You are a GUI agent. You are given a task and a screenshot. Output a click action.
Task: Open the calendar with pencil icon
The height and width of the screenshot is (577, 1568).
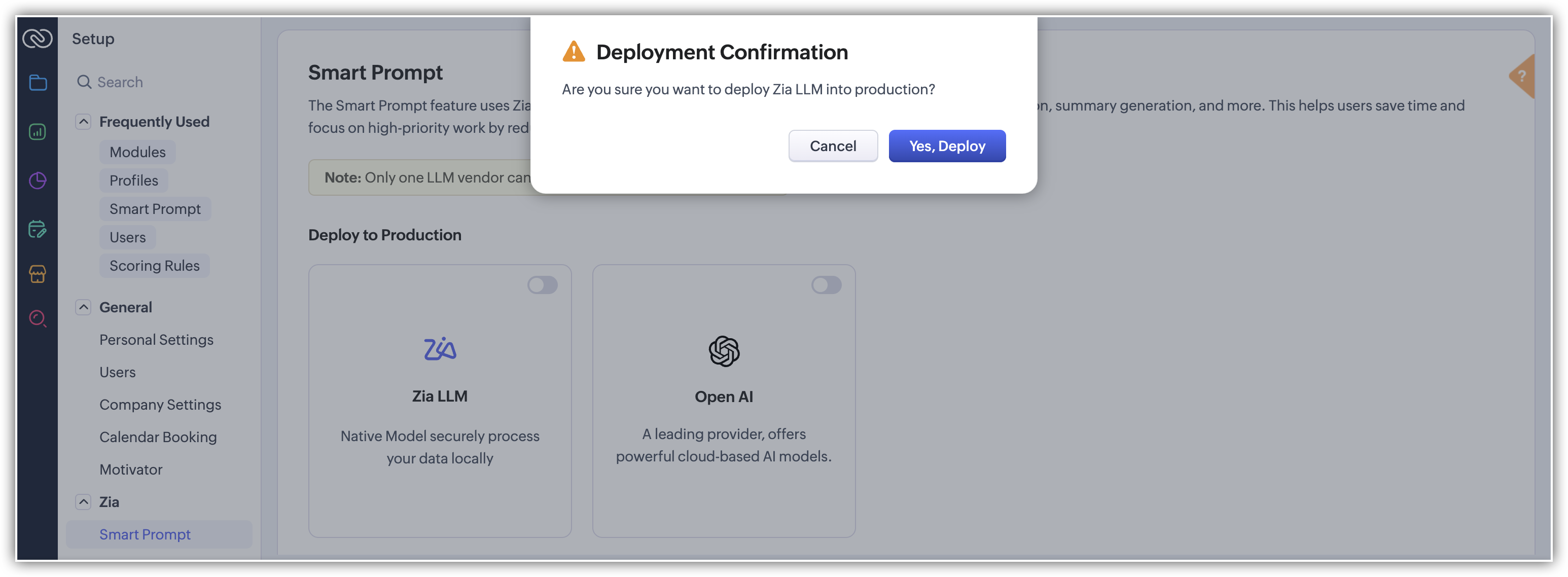38,229
